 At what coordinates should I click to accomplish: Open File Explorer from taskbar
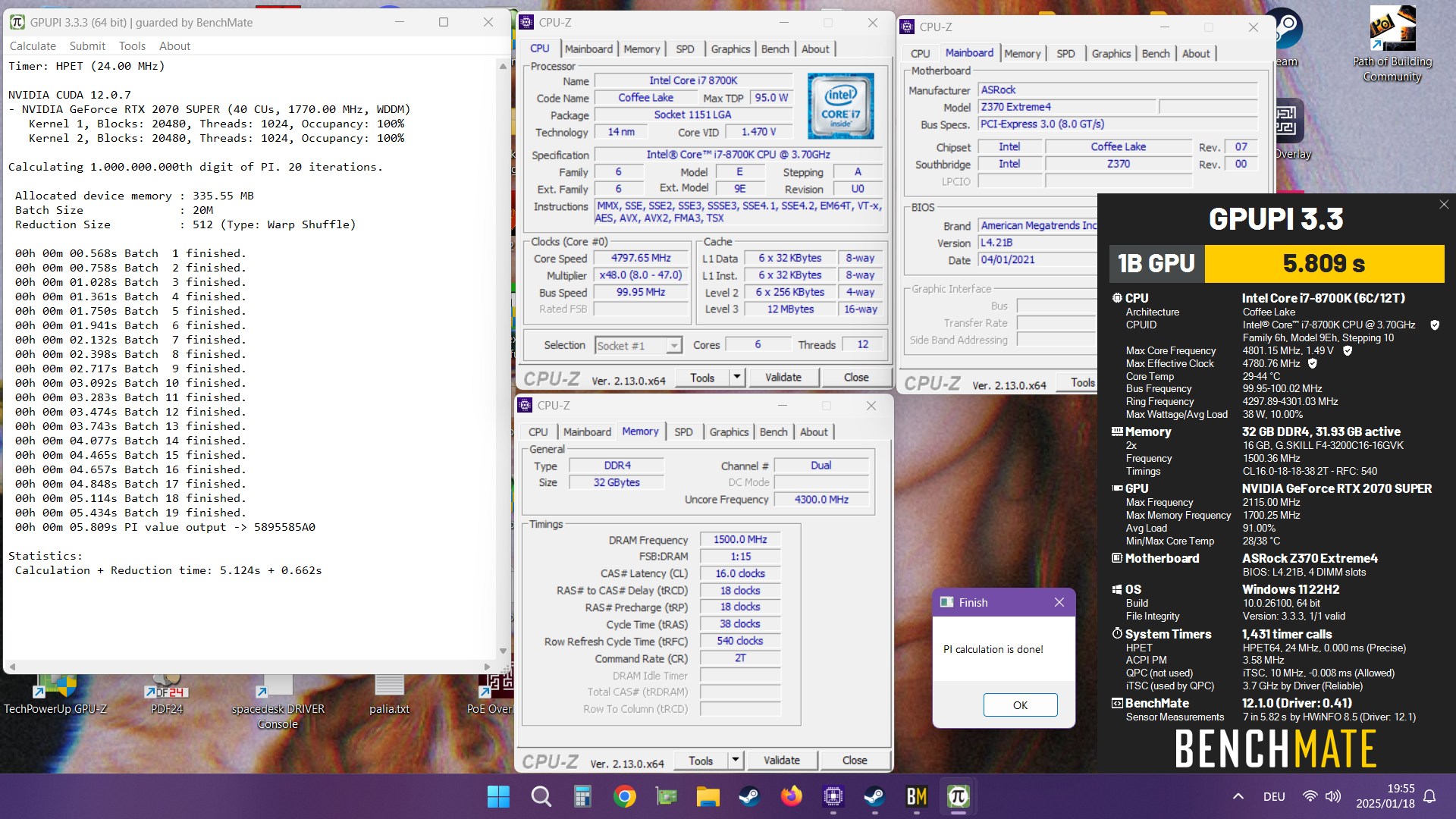pos(708,796)
